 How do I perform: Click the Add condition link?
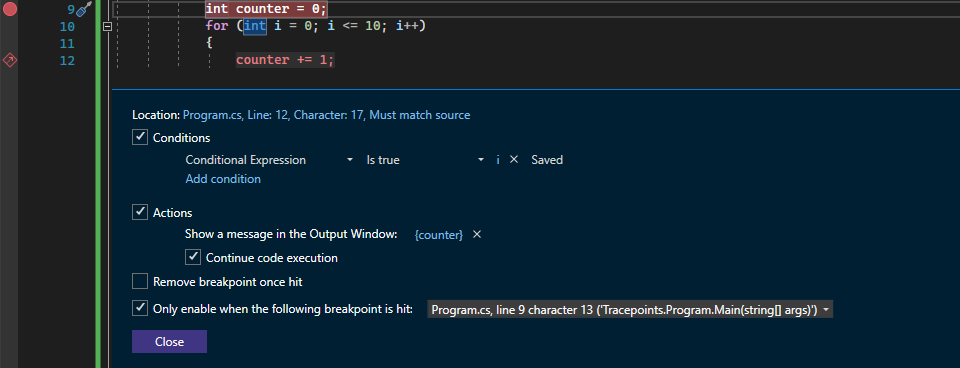223,179
